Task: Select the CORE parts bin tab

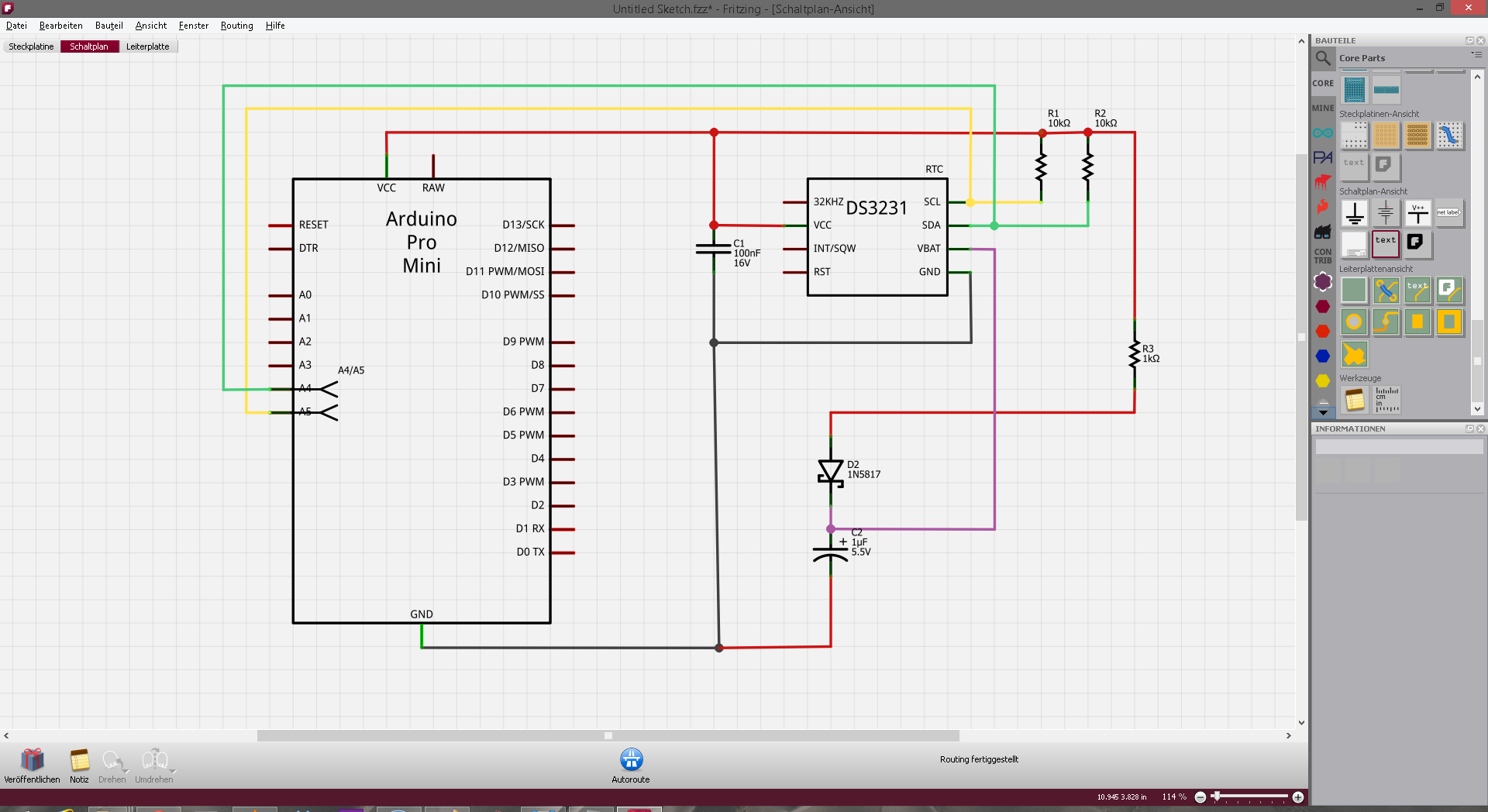Action: coord(1323,83)
